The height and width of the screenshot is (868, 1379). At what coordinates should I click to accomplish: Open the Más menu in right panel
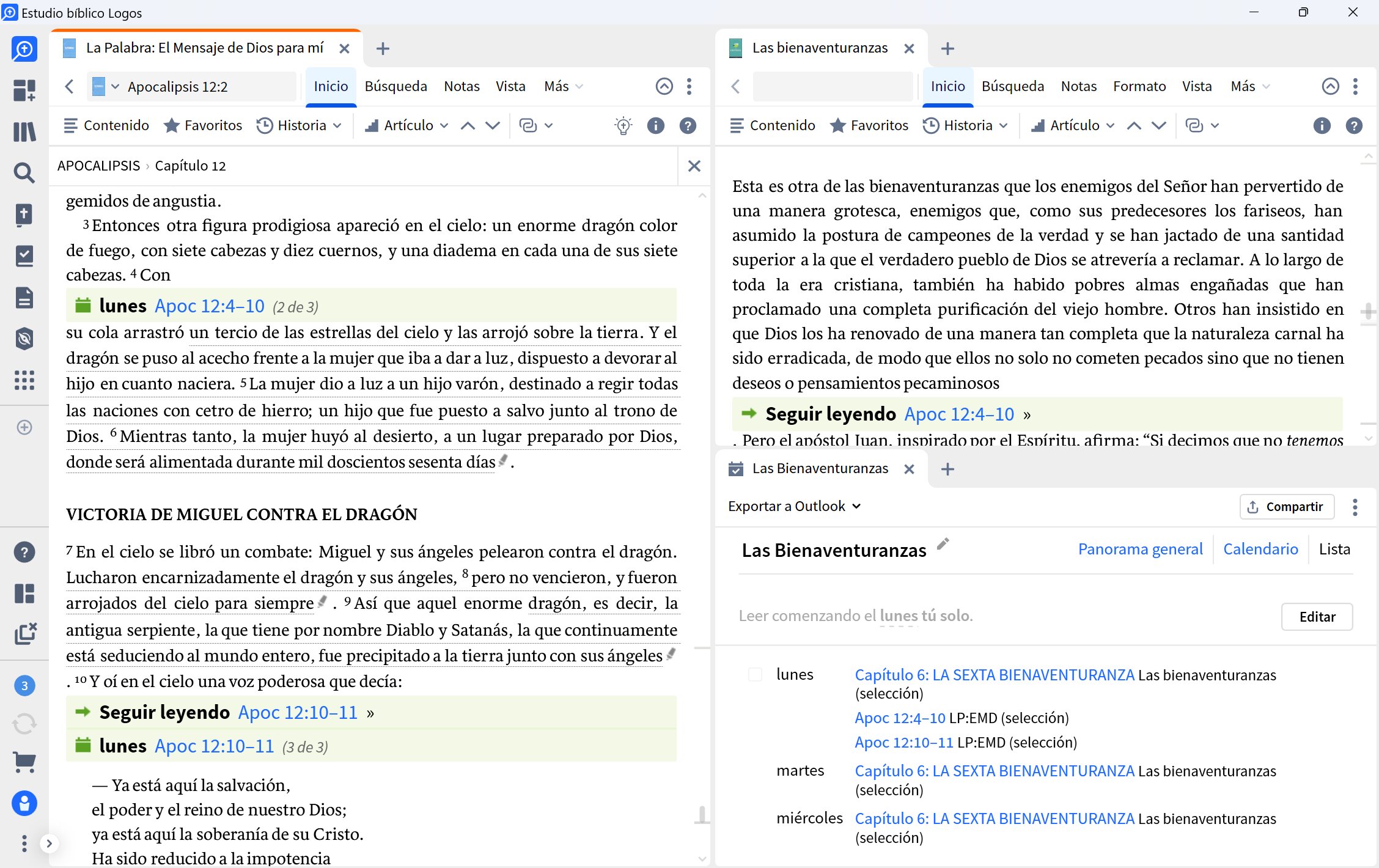[x=1250, y=86]
